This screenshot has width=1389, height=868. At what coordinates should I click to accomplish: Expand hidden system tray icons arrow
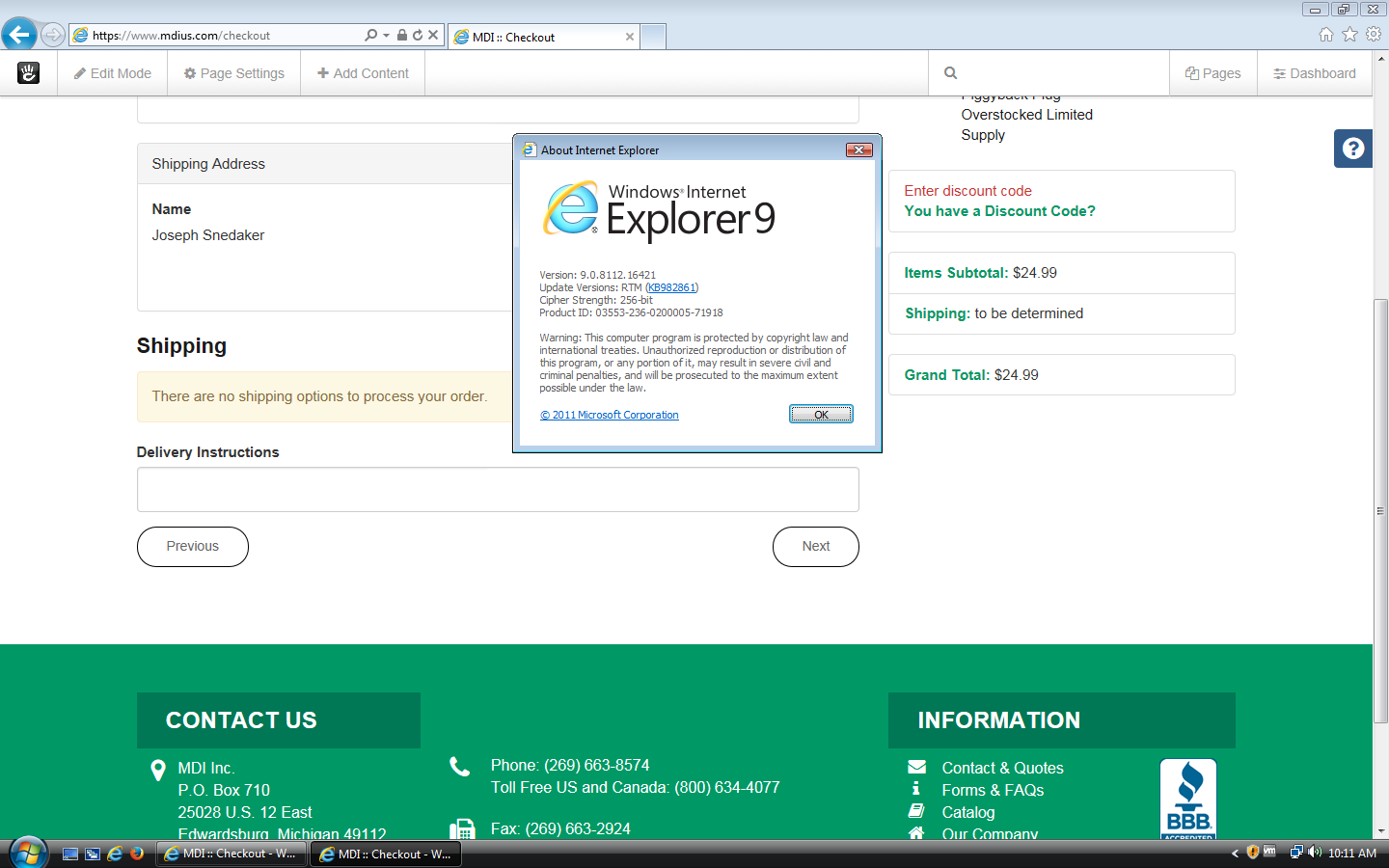click(x=1235, y=854)
